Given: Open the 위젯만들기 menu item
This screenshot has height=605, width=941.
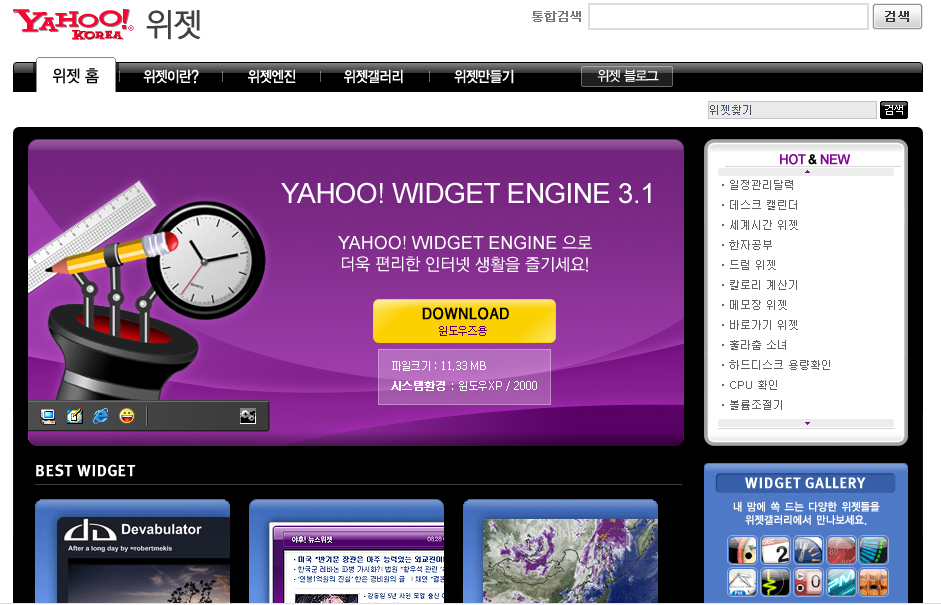Looking at the screenshot, I should point(484,77).
